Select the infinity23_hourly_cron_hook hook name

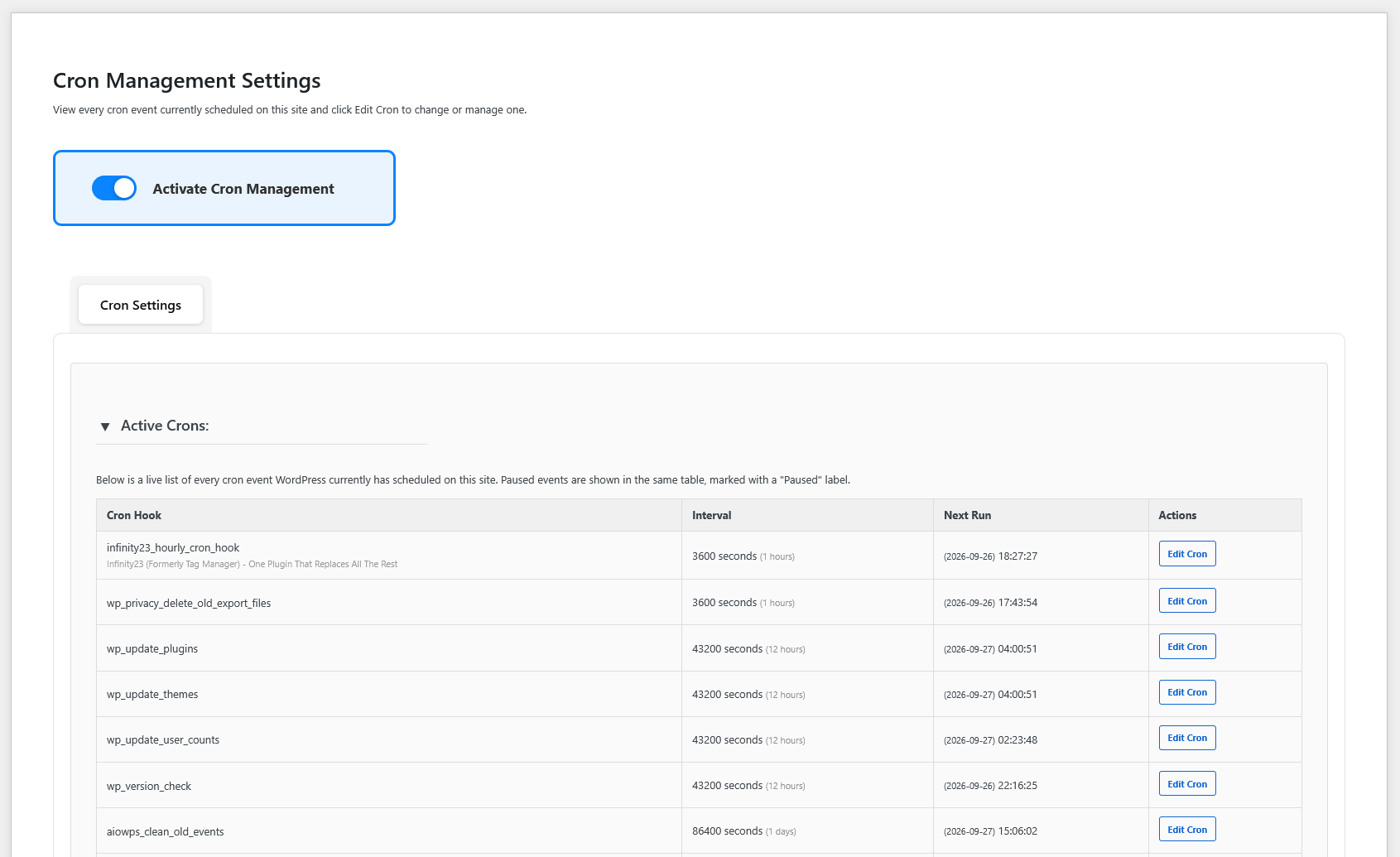point(173,547)
